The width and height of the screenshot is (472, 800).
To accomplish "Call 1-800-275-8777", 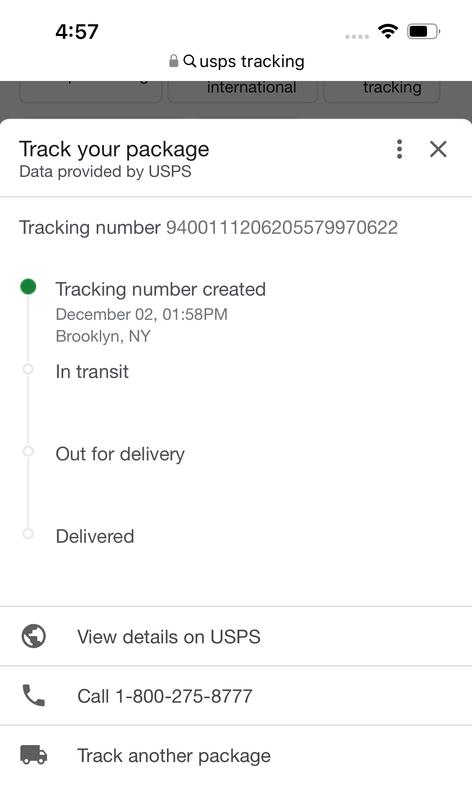I will coord(236,695).
